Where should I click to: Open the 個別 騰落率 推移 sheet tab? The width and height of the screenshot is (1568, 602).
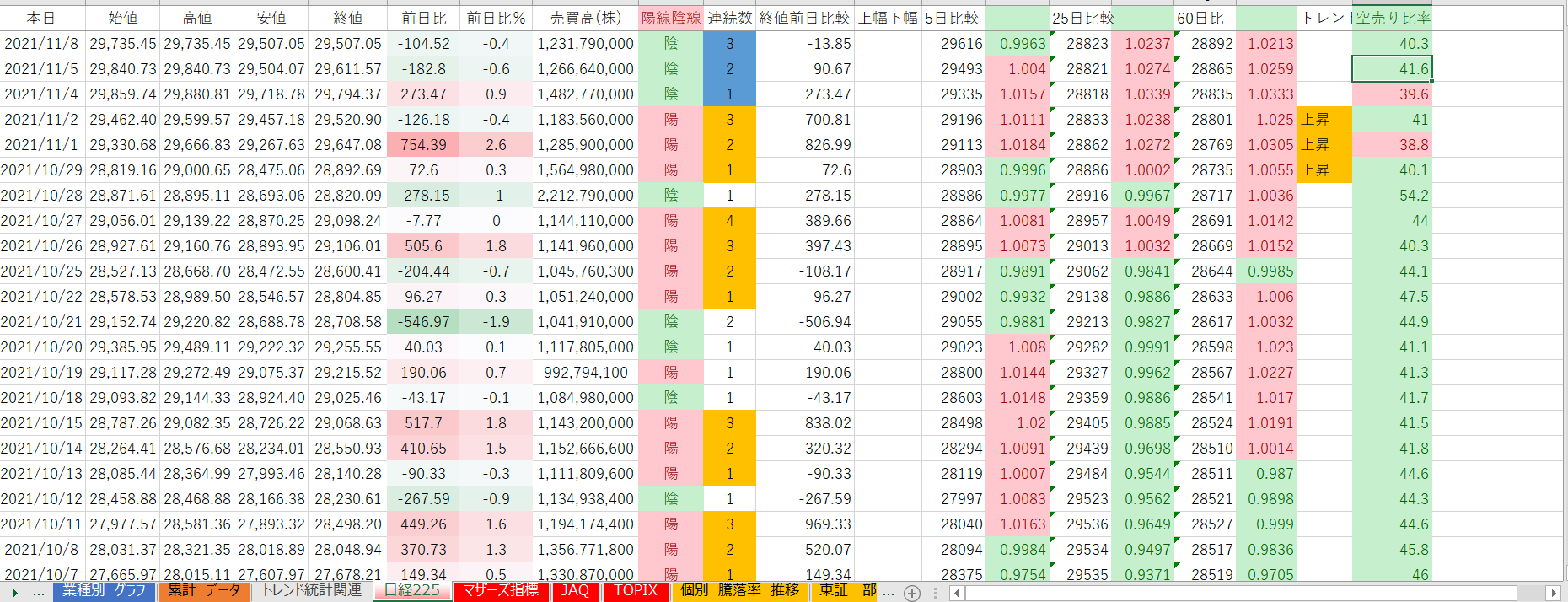pyautogui.click(x=739, y=591)
